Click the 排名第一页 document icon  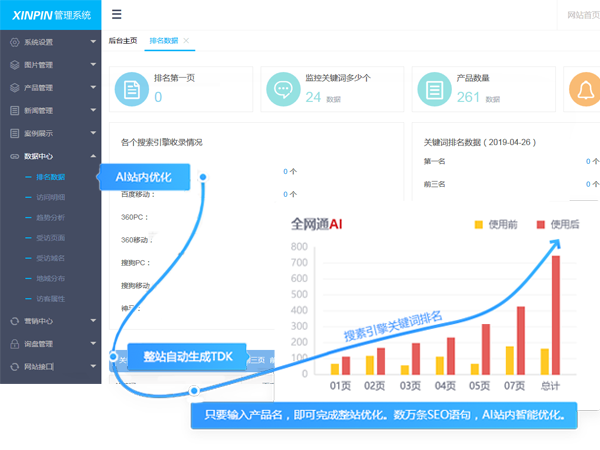pyautogui.click(x=131, y=90)
